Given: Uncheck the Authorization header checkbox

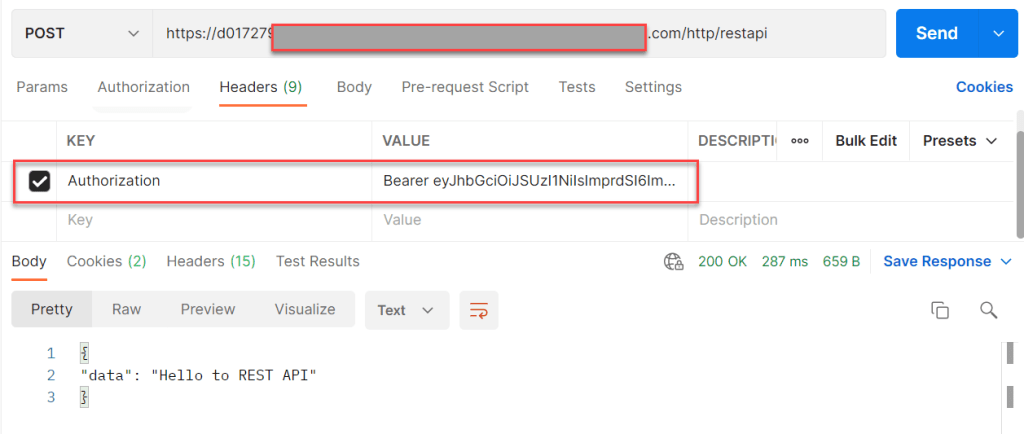Looking at the screenshot, I should click(40, 181).
